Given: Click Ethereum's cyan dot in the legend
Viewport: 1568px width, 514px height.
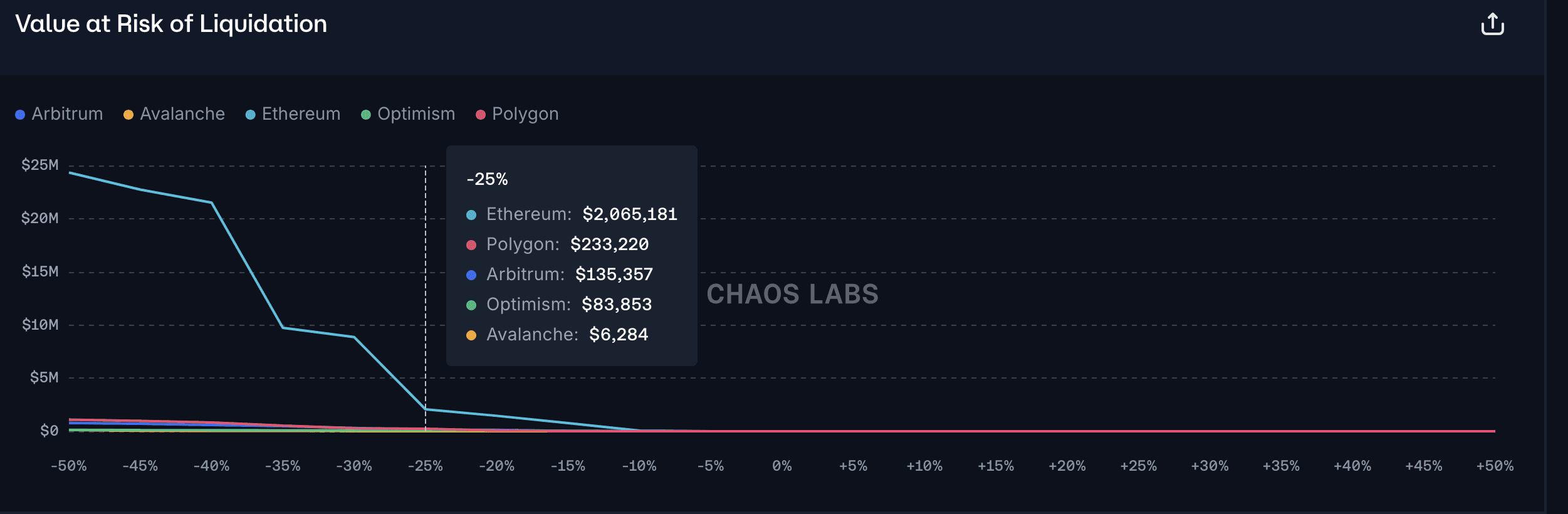Looking at the screenshot, I should click(x=251, y=115).
